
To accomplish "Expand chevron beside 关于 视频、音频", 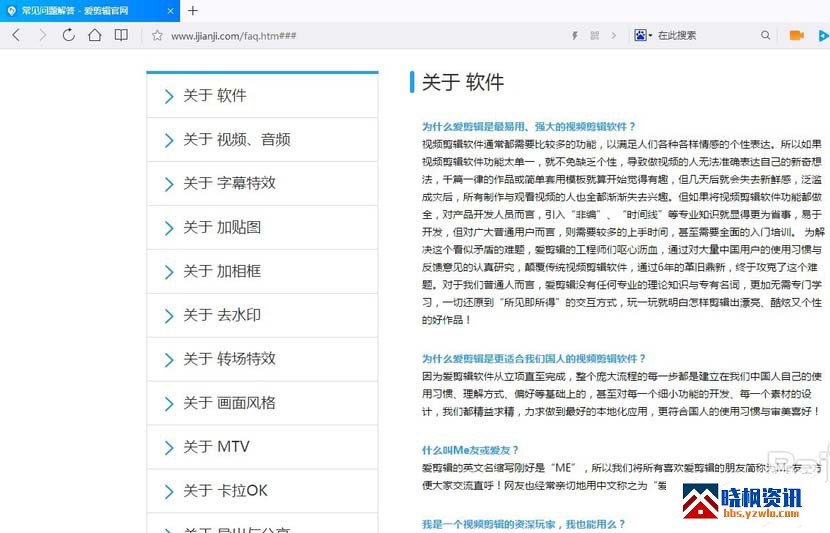I will point(169,140).
